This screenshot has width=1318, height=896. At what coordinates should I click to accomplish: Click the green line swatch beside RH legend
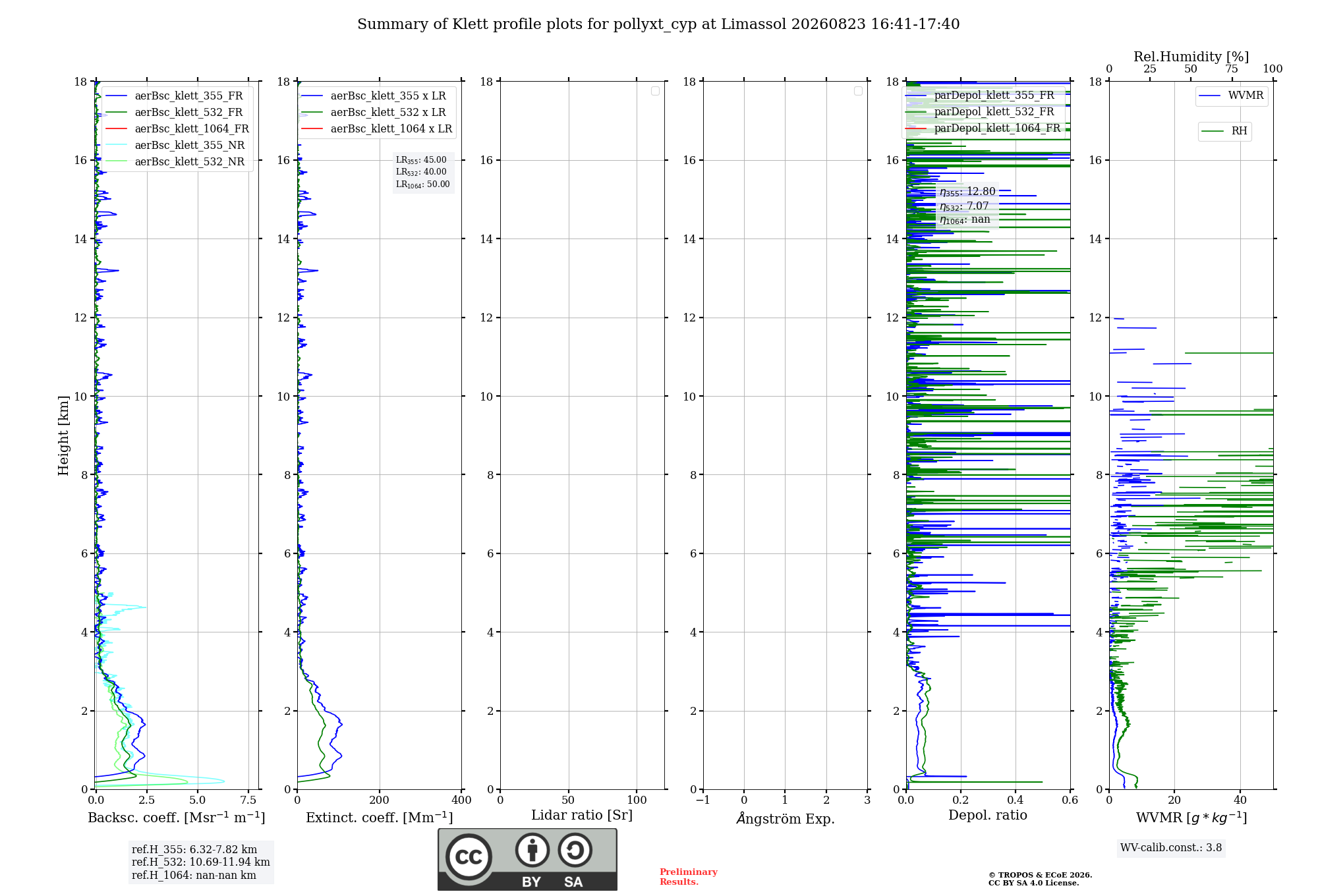1213,131
